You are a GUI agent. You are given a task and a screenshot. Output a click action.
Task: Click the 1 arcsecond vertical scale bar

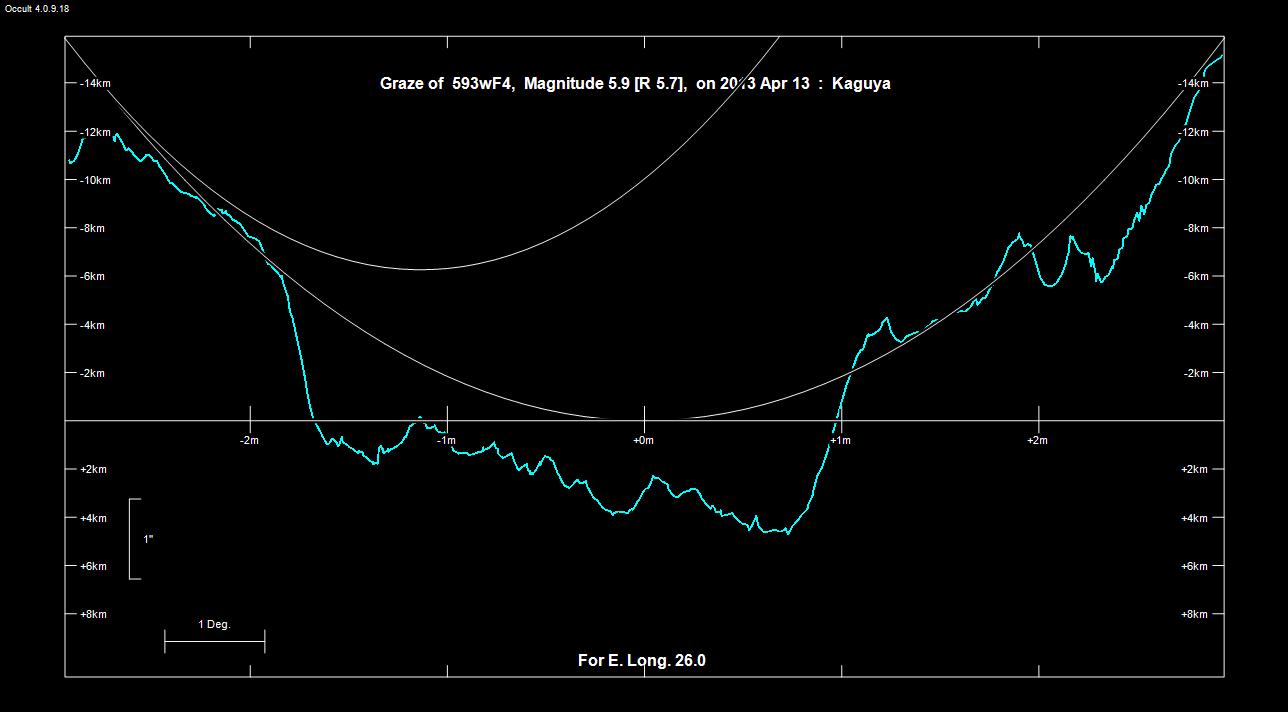pos(132,539)
